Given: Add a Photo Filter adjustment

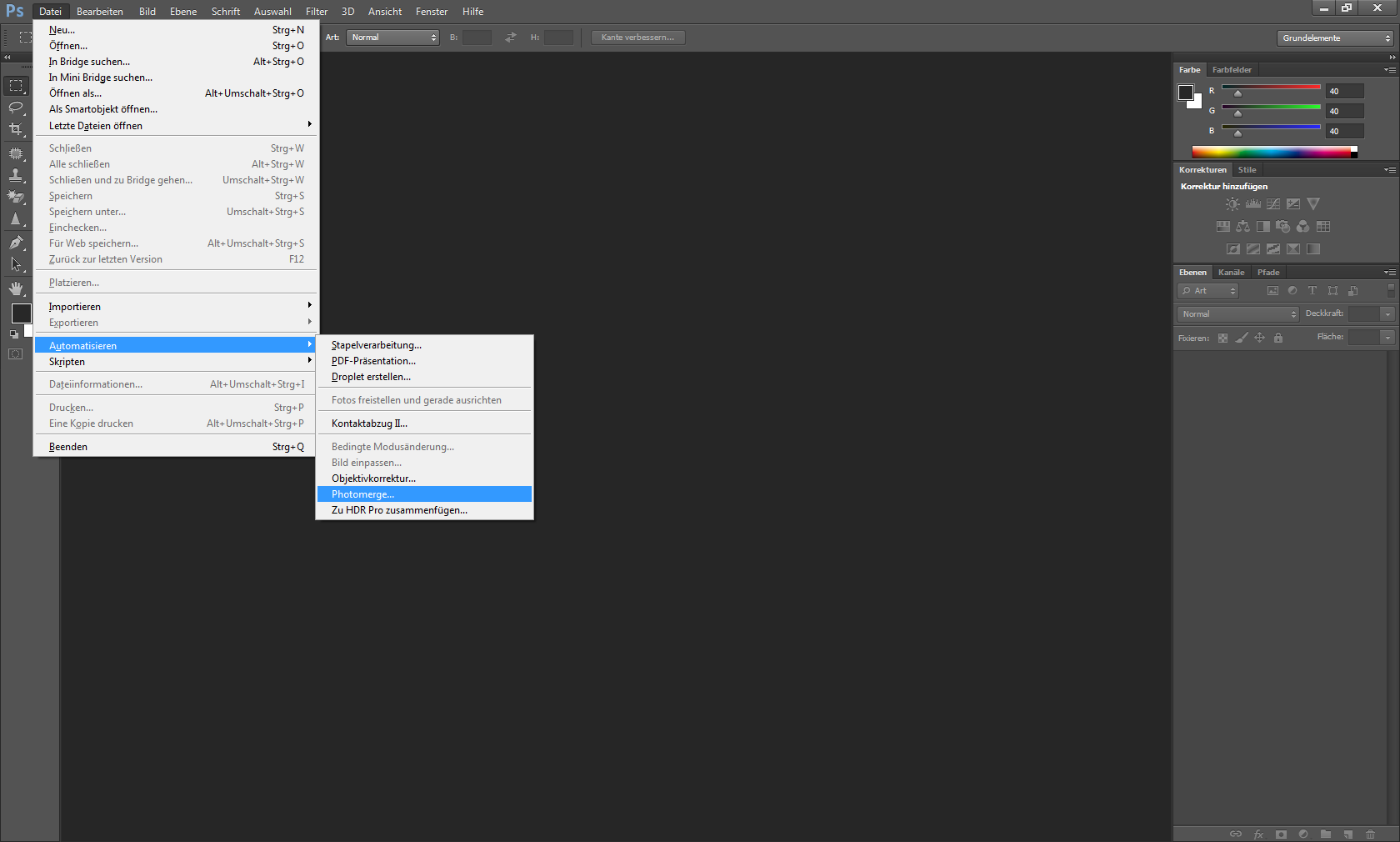Looking at the screenshot, I should coord(1283,227).
